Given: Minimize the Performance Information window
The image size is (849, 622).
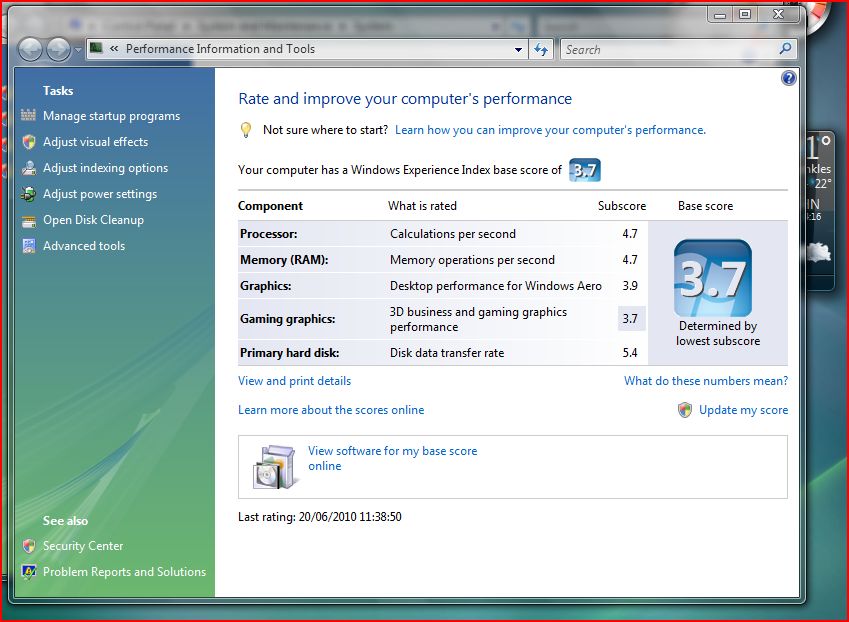Looking at the screenshot, I should tap(720, 15).
